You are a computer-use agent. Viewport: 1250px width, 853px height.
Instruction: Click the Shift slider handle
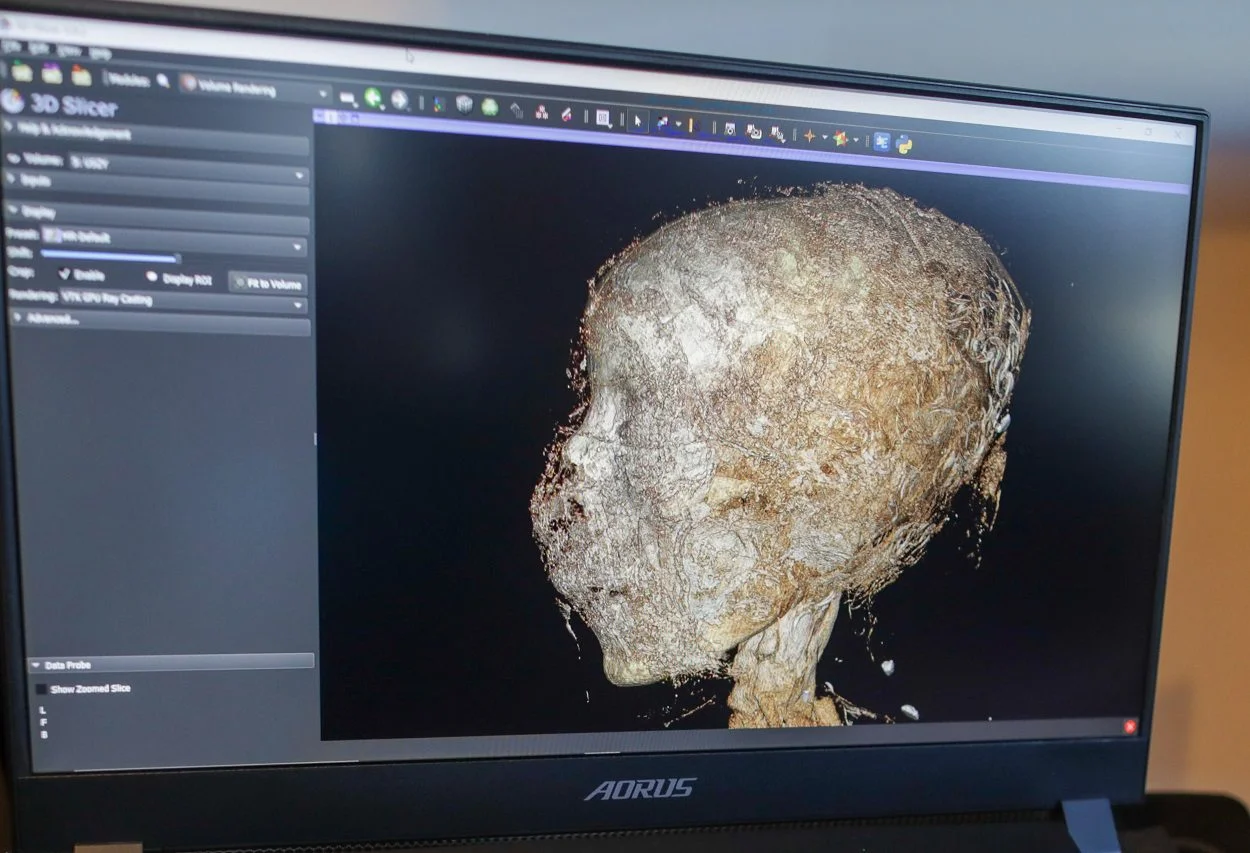[178, 257]
